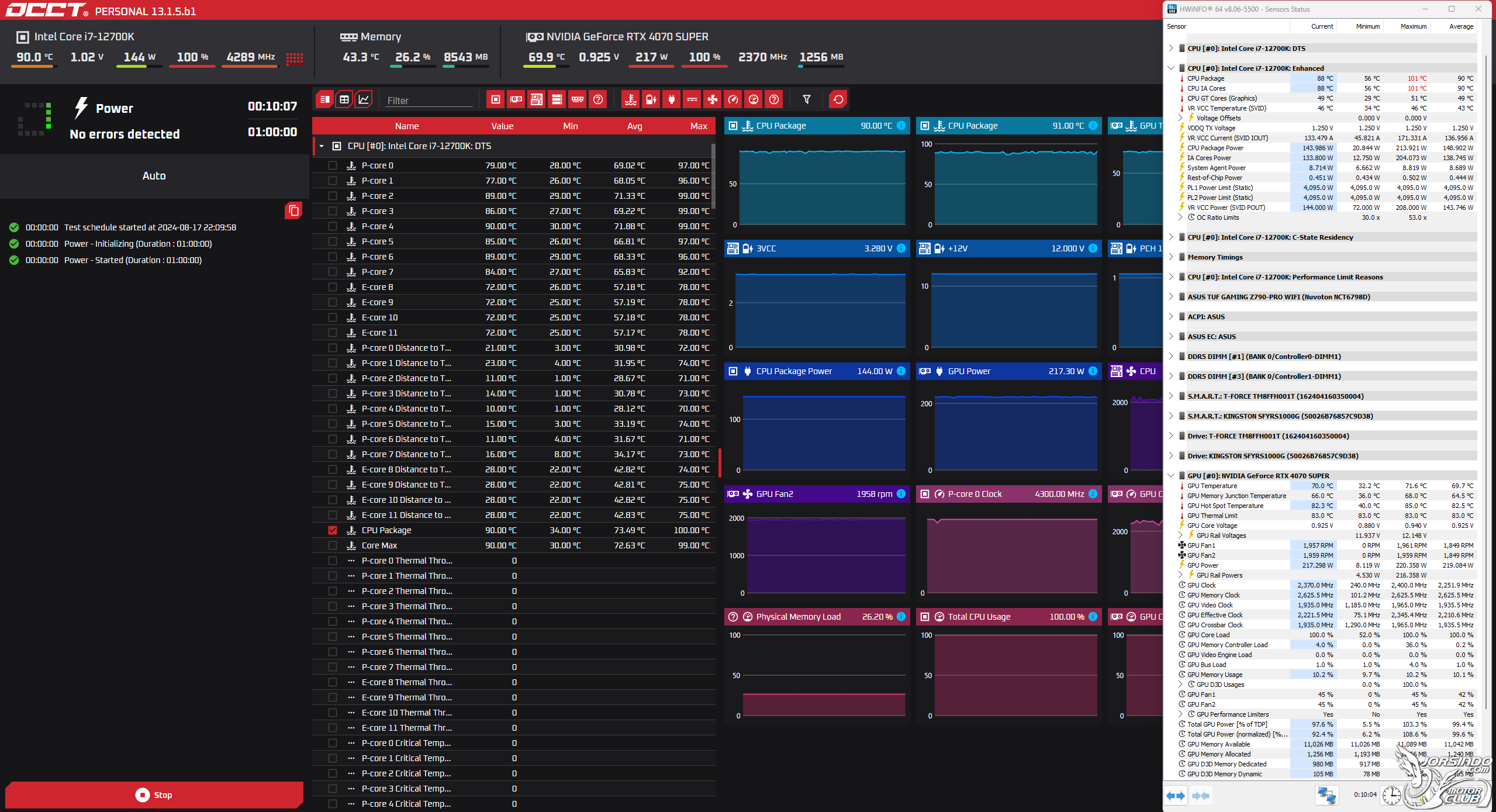The height and width of the screenshot is (812, 1496).
Task: Collapse HWiNFO GPU RTX 4070 SUPER group
Action: [1171, 475]
